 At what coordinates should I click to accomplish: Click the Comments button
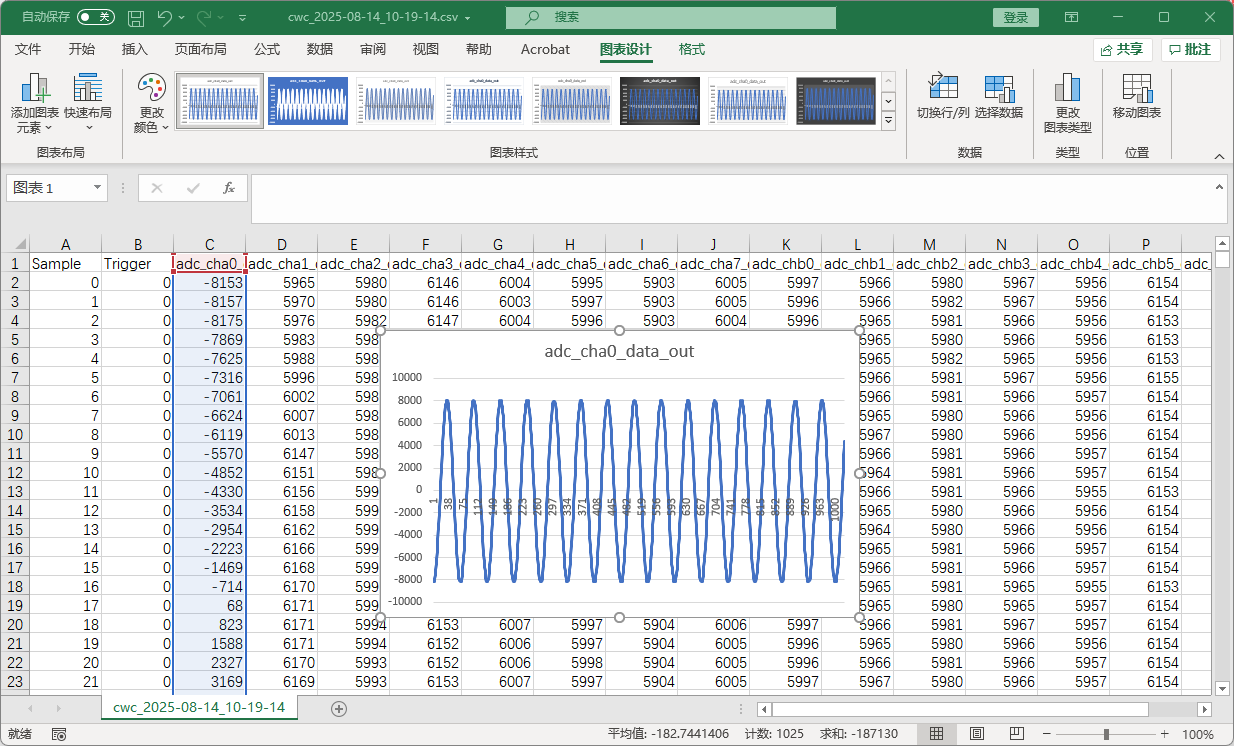1190,49
